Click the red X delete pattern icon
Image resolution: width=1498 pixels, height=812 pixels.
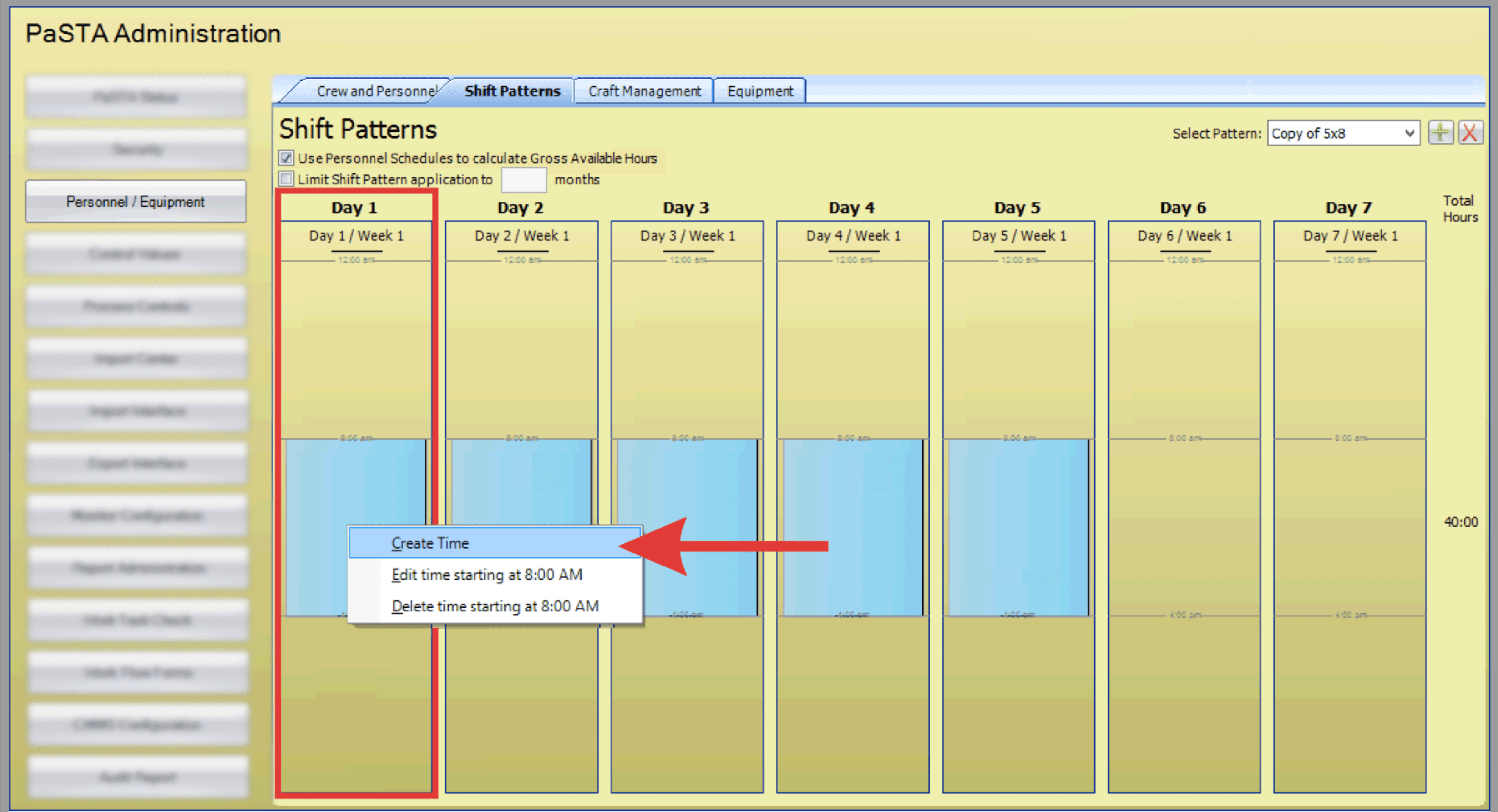pos(1470,133)
